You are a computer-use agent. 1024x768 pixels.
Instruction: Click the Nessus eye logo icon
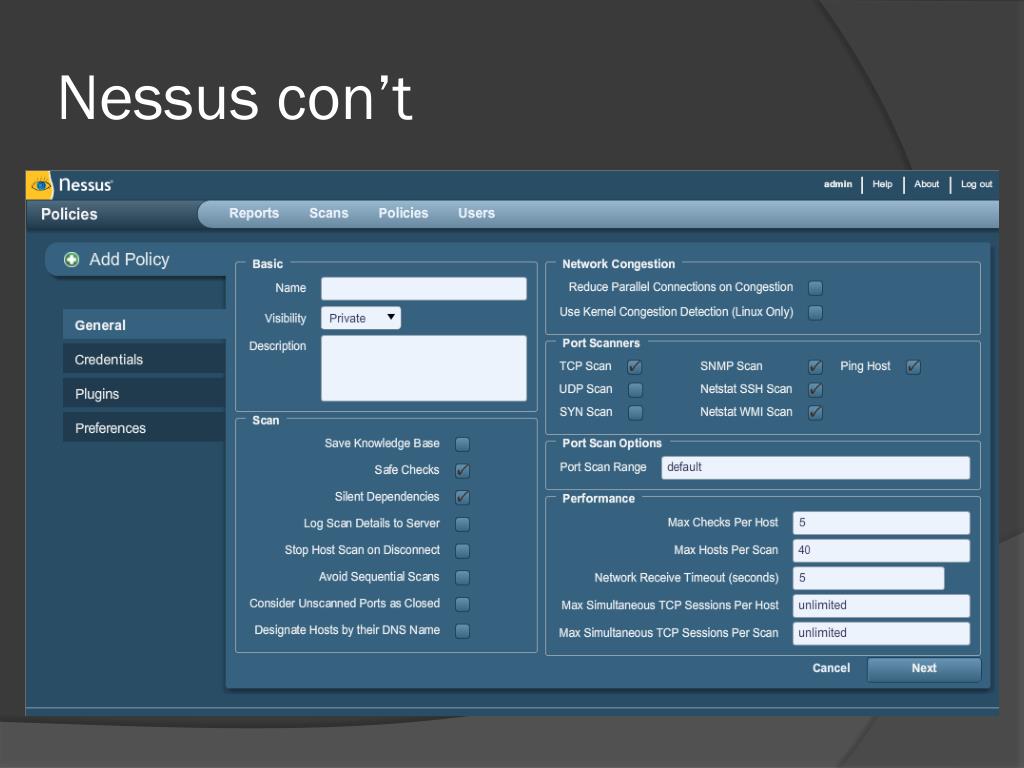tap(39, 185)
